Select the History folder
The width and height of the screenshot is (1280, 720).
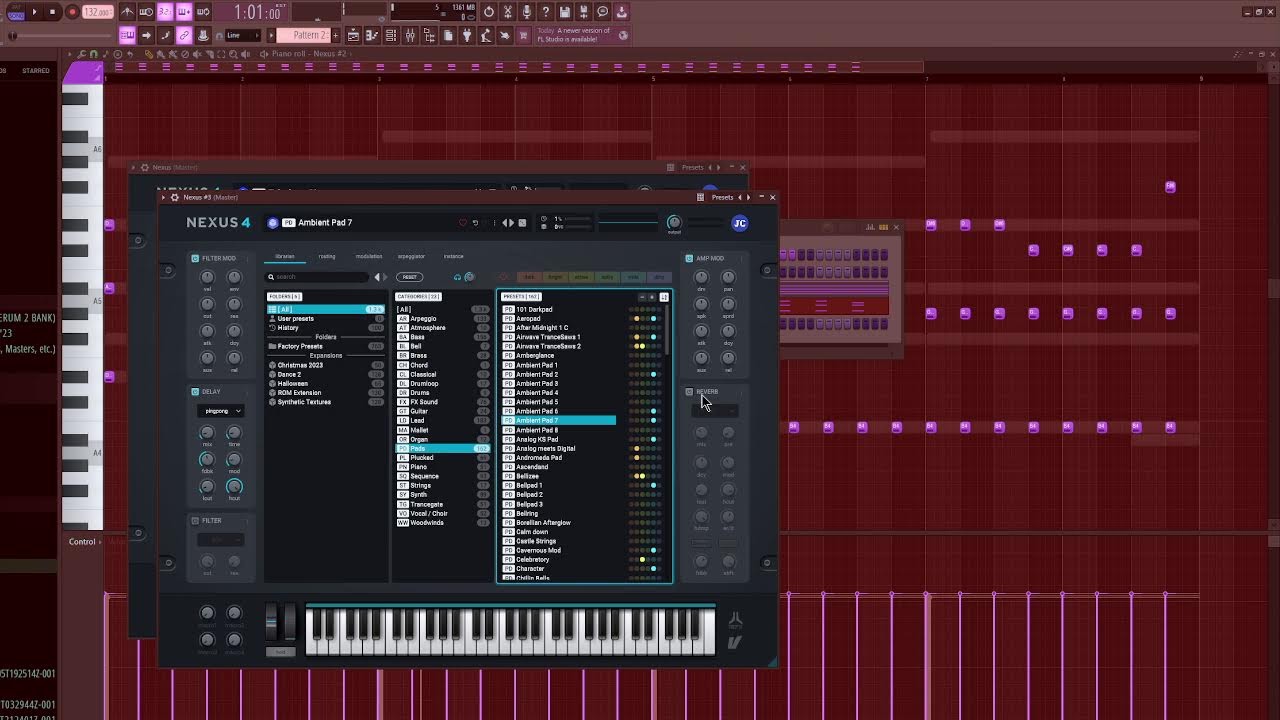pyautogui.click(x=325, y=328)
